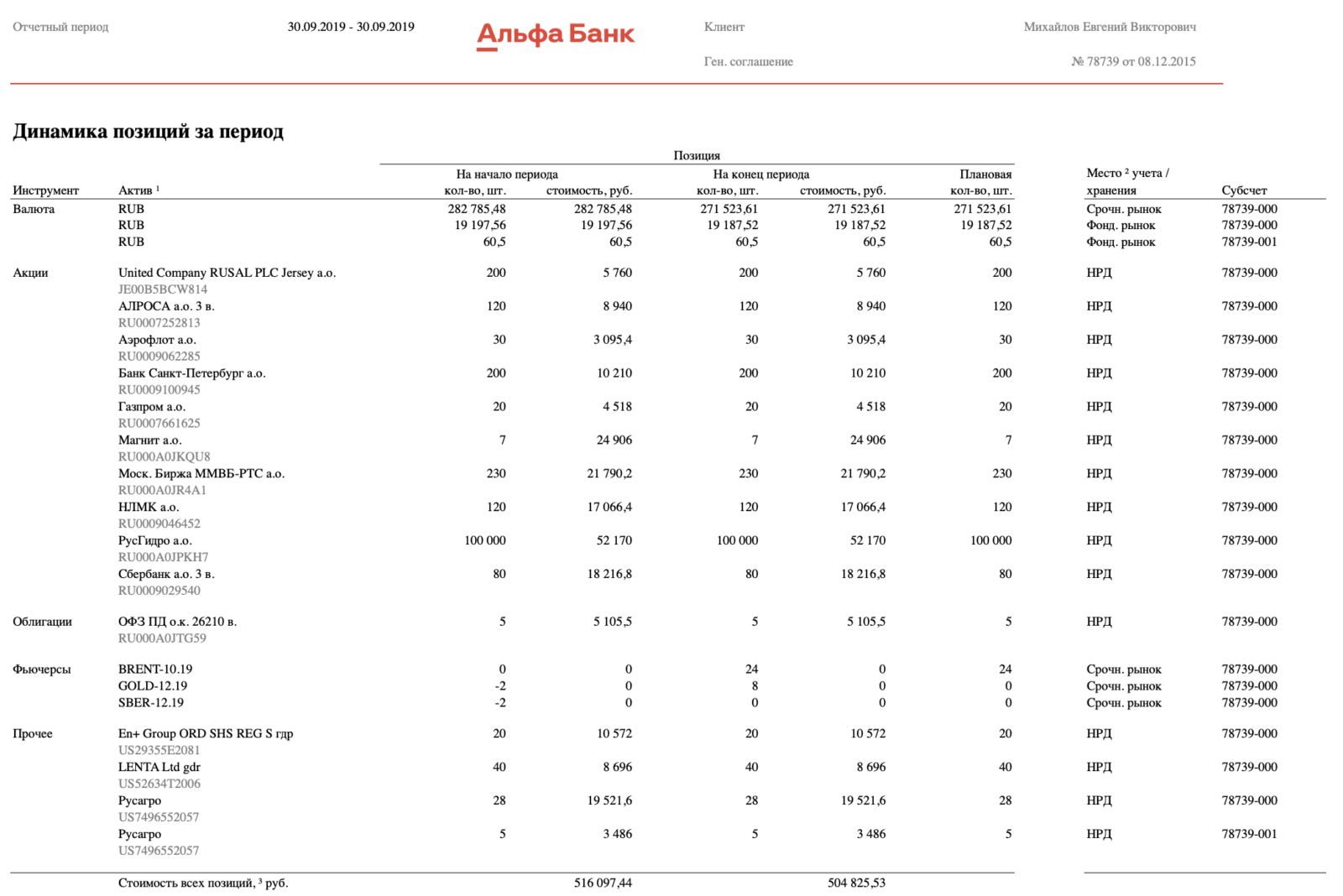Select ISIN code RU0009046452

[x=159, y=524]
